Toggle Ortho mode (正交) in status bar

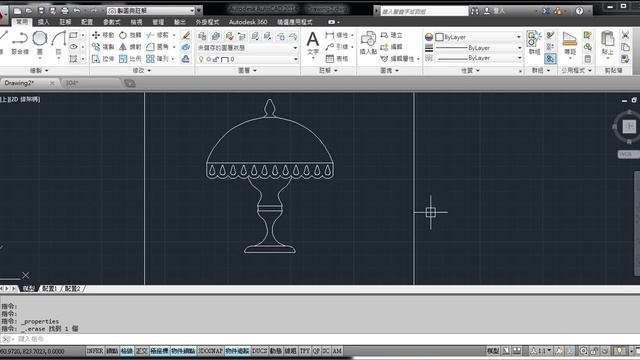141,351
